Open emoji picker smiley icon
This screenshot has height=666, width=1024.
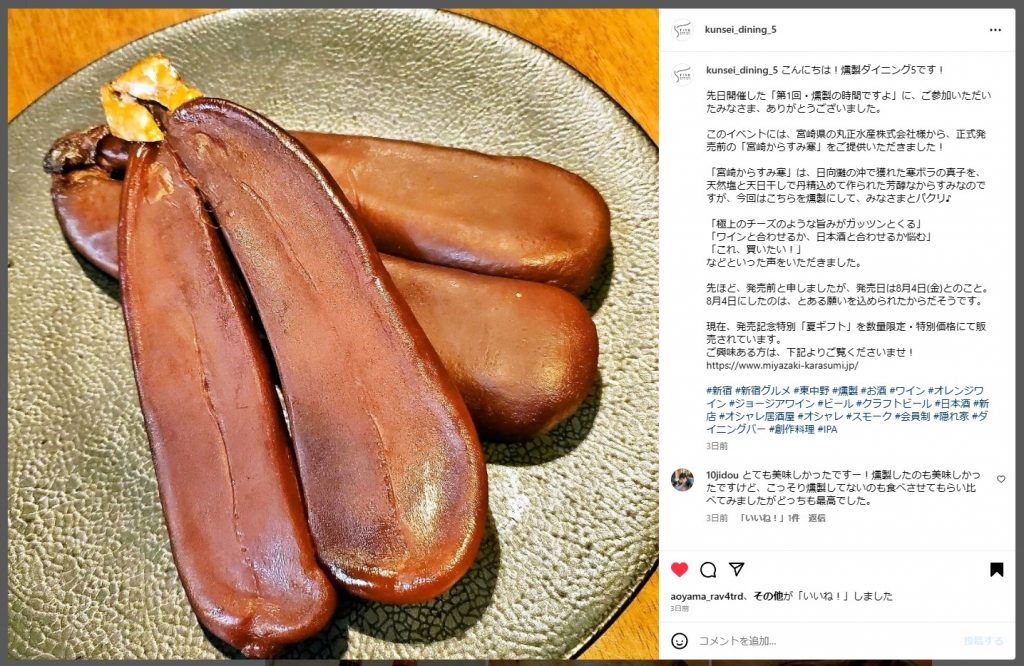pyautogui.click(x=679, y=641)
